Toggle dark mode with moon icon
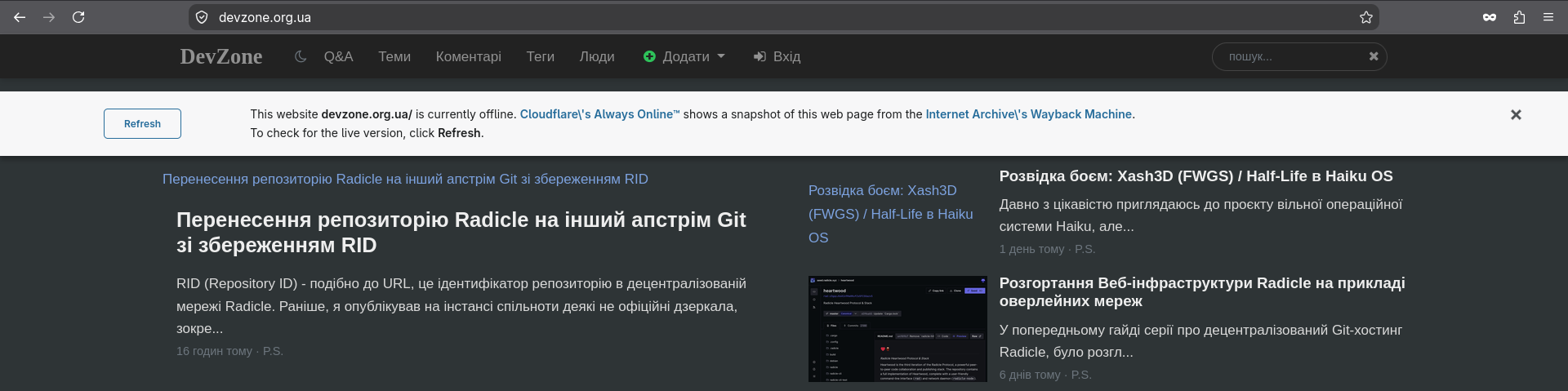Image resolution: width=1568 pixels, height=391 pixels. click(301, 56)
